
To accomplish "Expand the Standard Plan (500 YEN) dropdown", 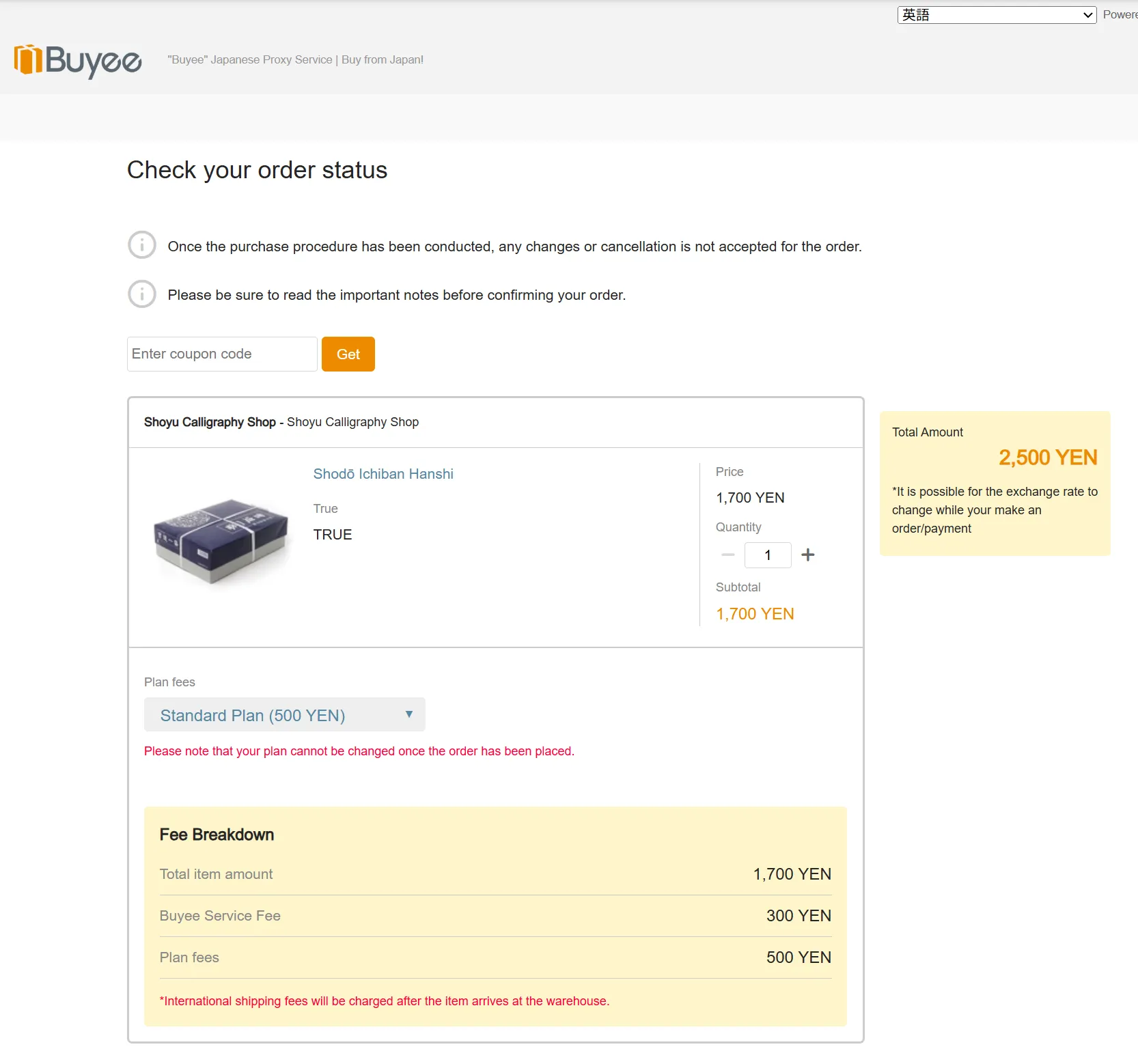I will point(284,714).
